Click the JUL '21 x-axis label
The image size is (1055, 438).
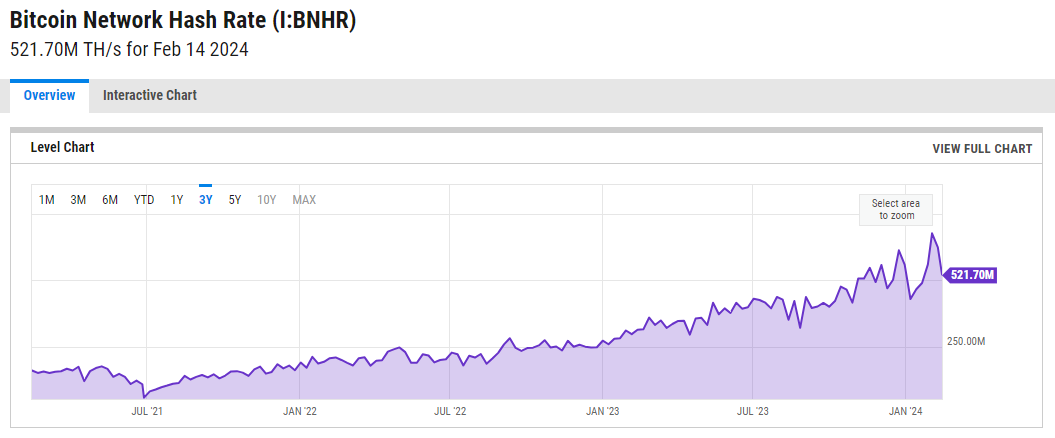(x=147, y=411)
